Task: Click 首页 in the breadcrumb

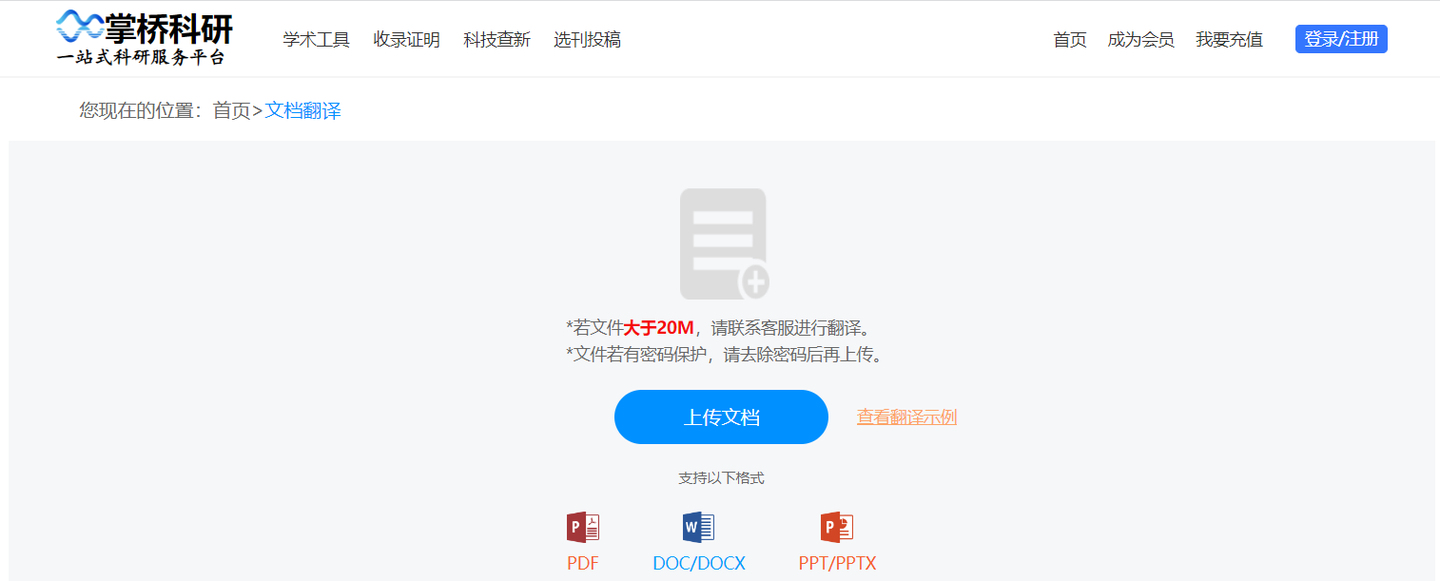Action: [232, 111]
